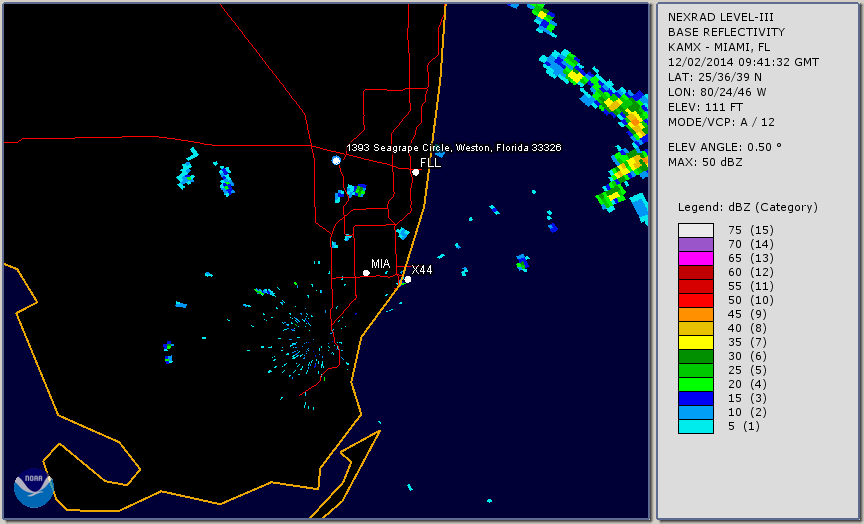The width and height of the screenshot is (864, 524).
Task: Click the 'ELEV: 111 FT' text
Action: (x=705, y=107)
